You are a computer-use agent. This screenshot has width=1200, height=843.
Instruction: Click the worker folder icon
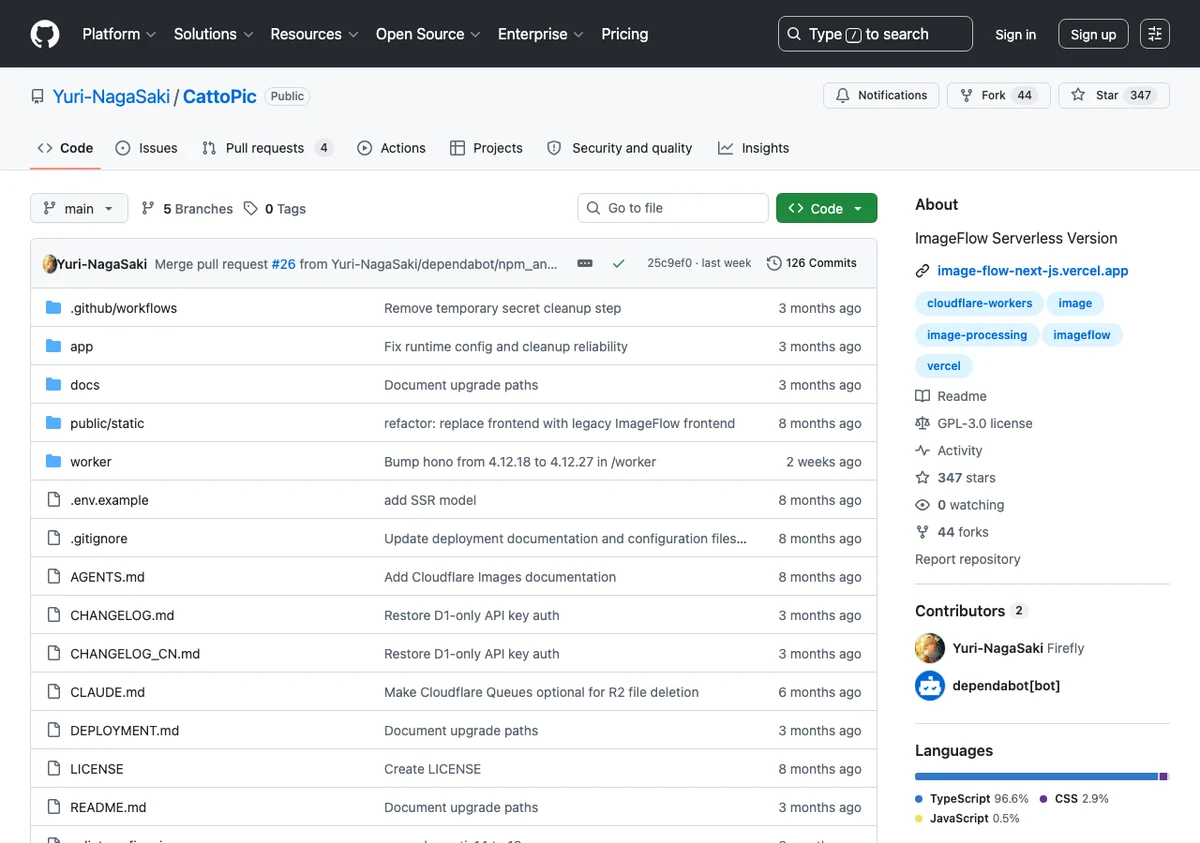[54, 461]
